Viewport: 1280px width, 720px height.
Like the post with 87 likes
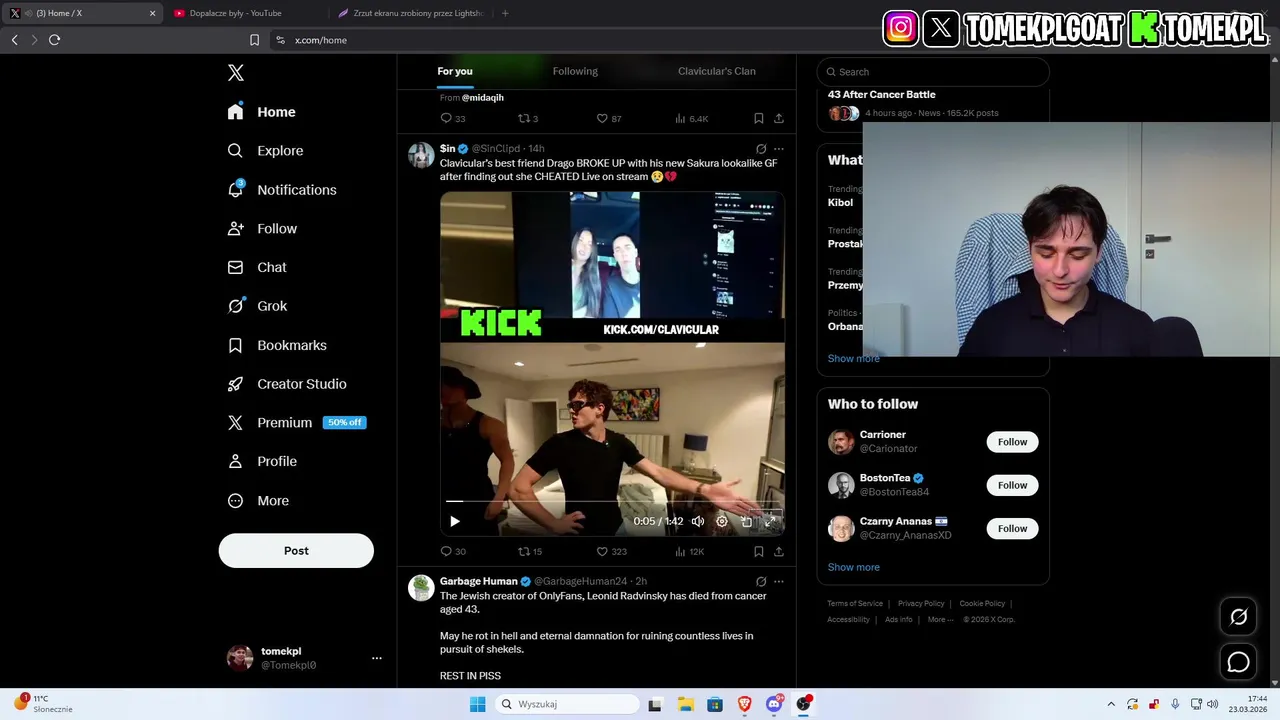(609, 118)
